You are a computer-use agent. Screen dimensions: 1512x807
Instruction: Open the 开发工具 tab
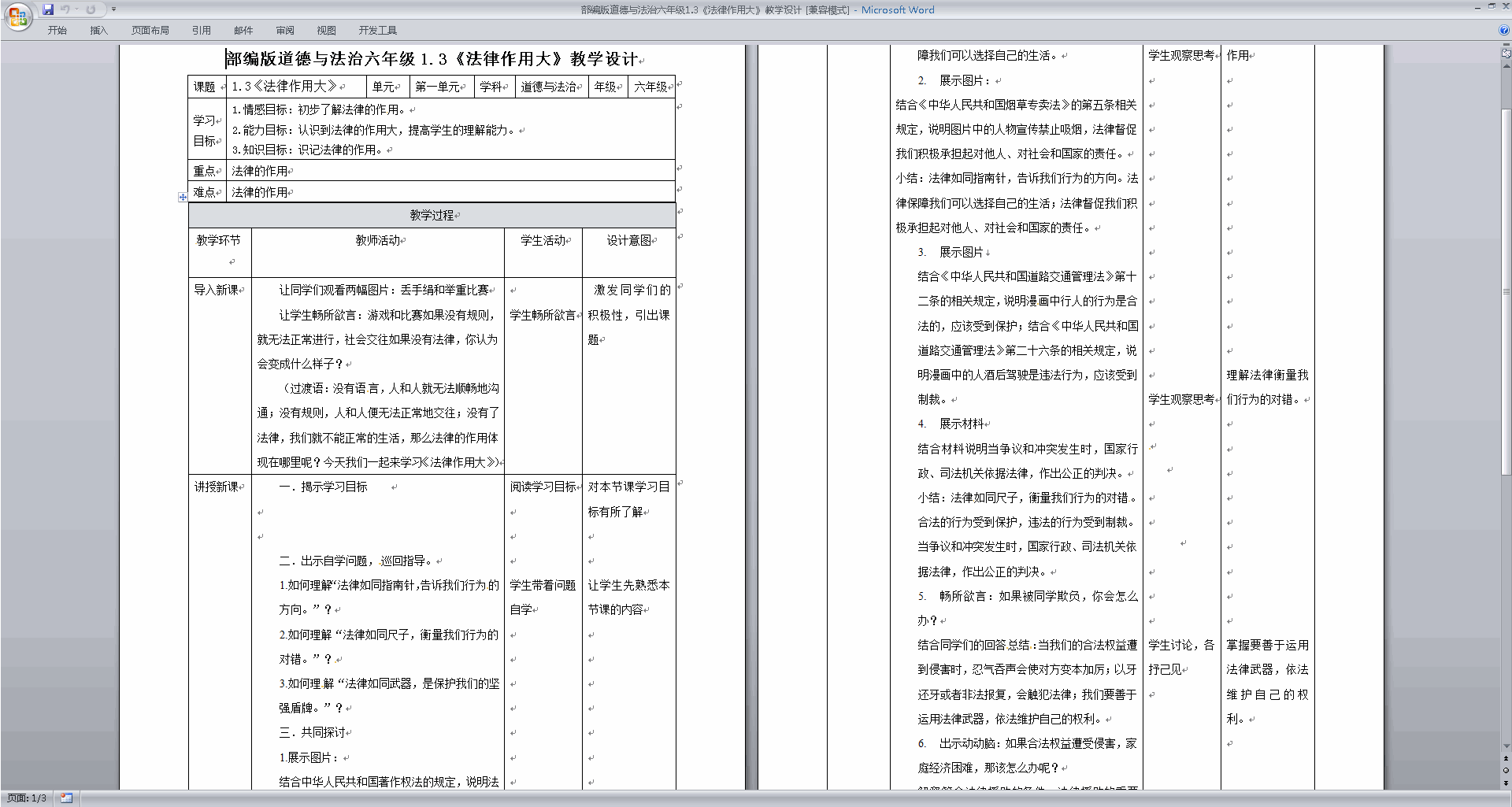(x=378, y=31)
